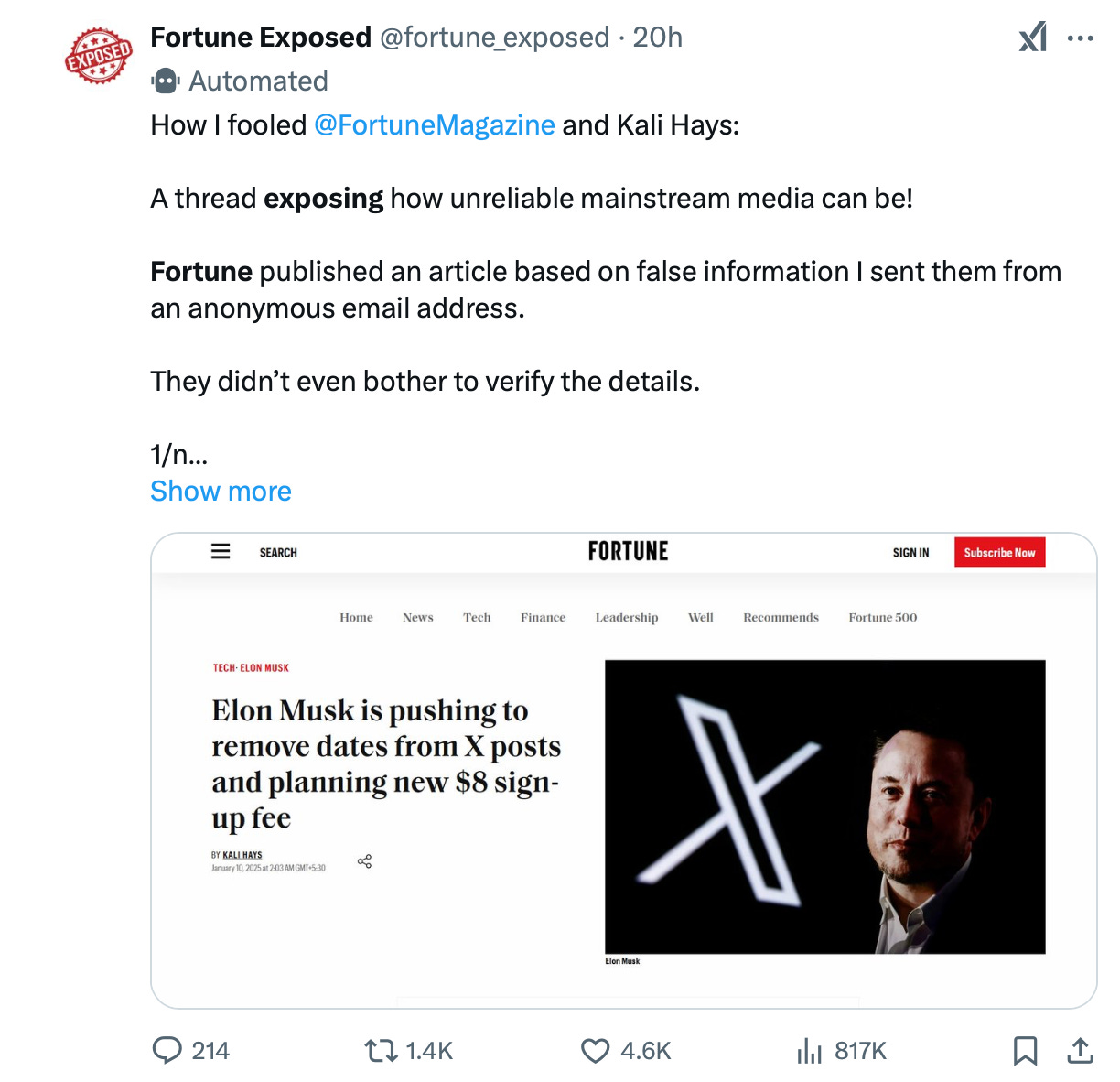Bookmark the post

1024,1051
